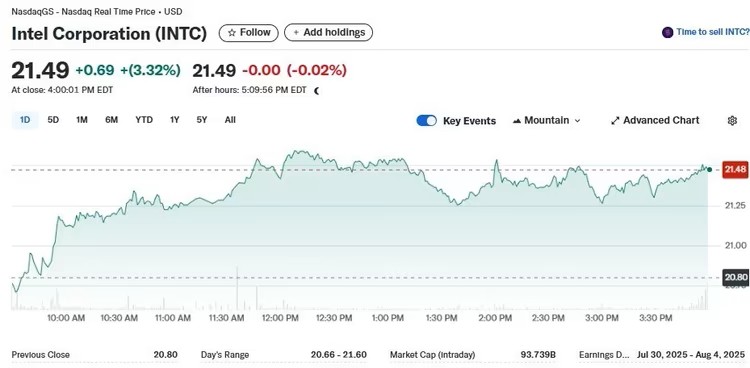
Task: Click the 21.00 price axis label
Action: [x=735, y=245]
